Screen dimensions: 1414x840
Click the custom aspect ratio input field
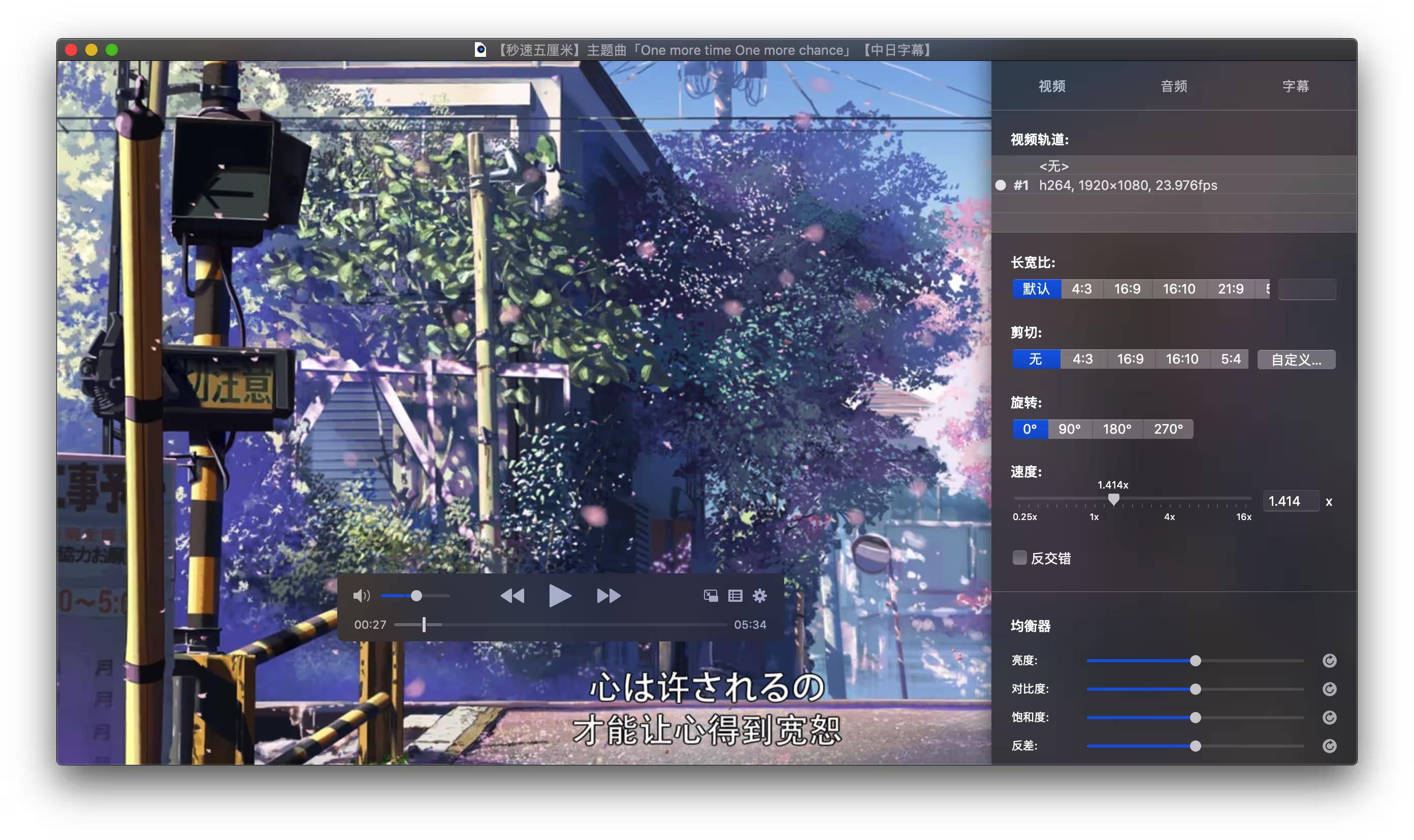[x=1306, y=289]
